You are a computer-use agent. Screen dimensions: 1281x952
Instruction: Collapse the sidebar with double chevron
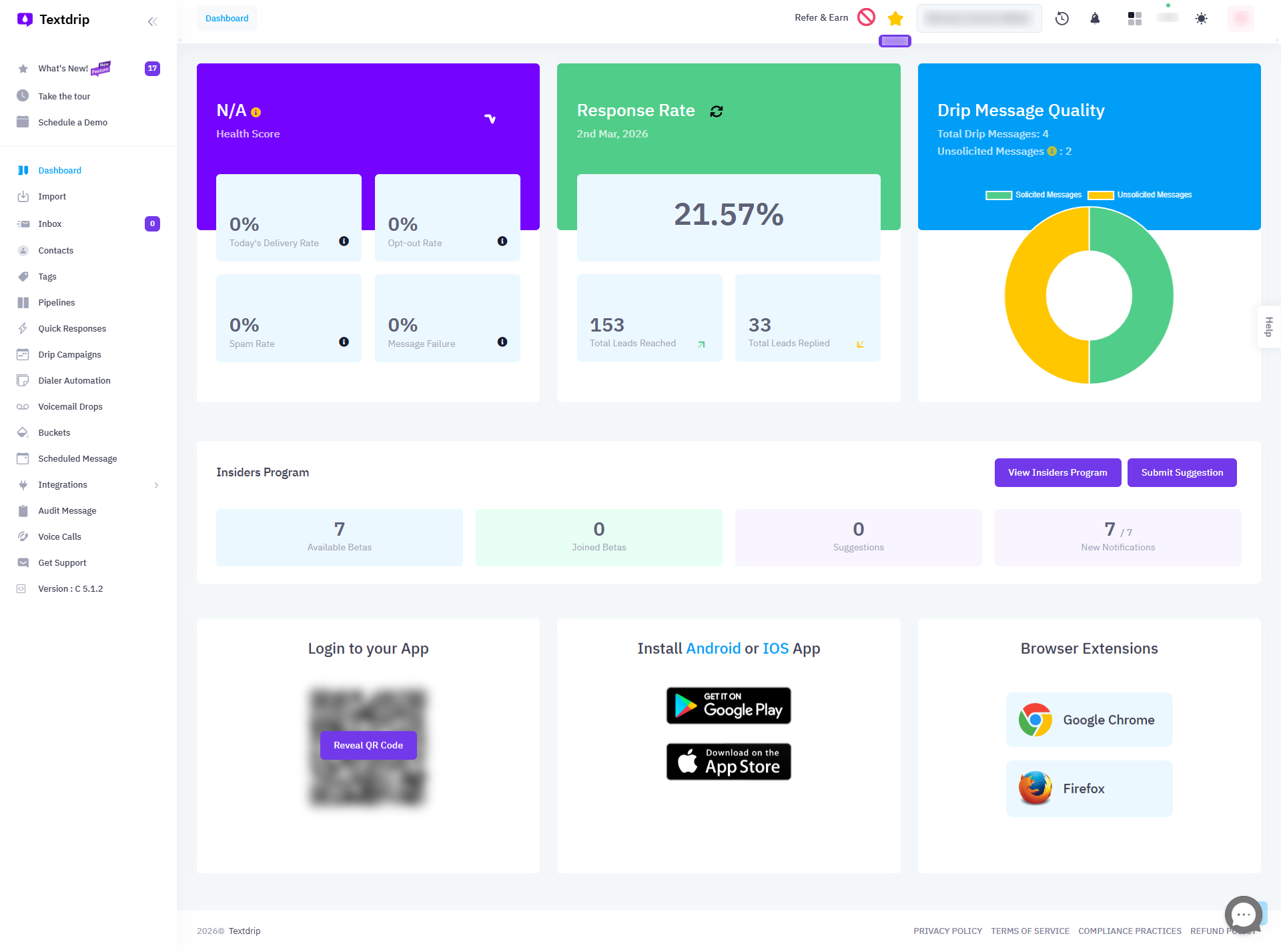(x=152, y=21)
